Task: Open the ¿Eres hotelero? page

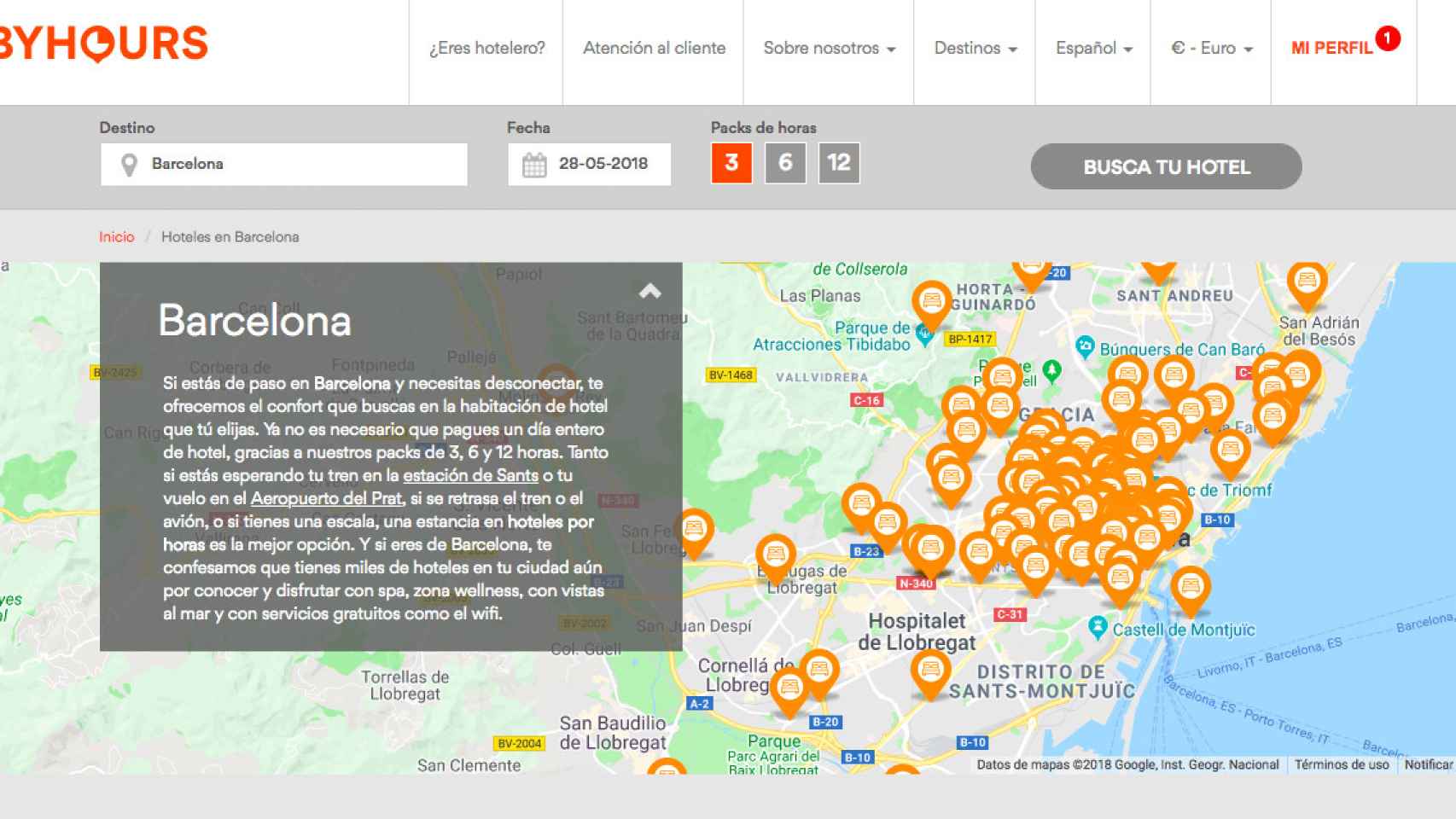Action: [486, 49]
